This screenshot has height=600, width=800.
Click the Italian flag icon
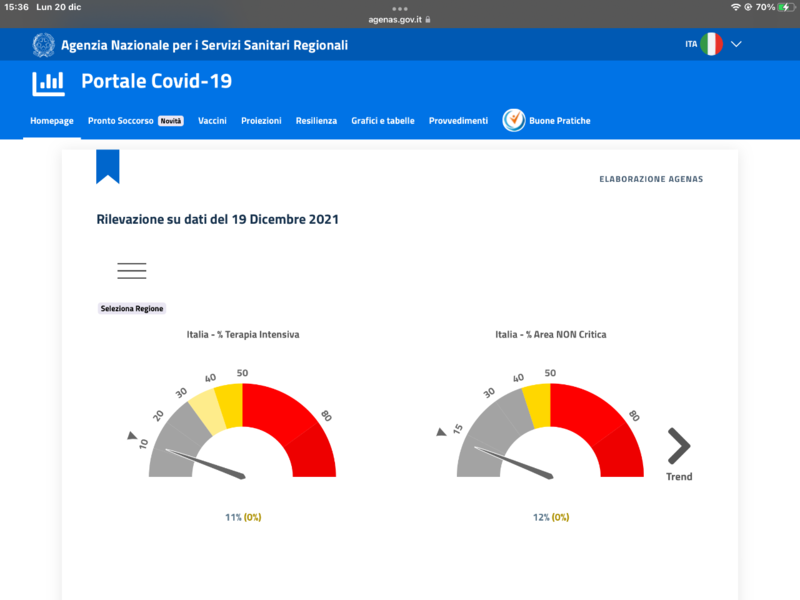711,44
